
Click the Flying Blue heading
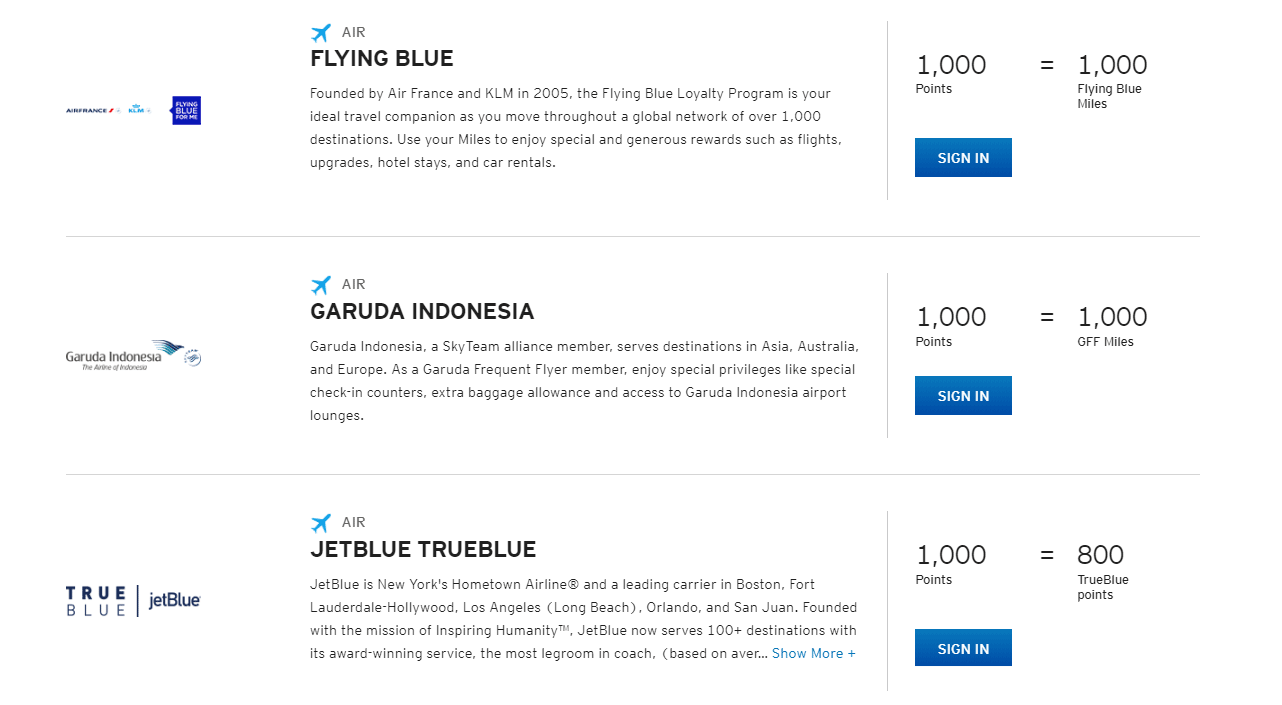(x=382, y=59)
